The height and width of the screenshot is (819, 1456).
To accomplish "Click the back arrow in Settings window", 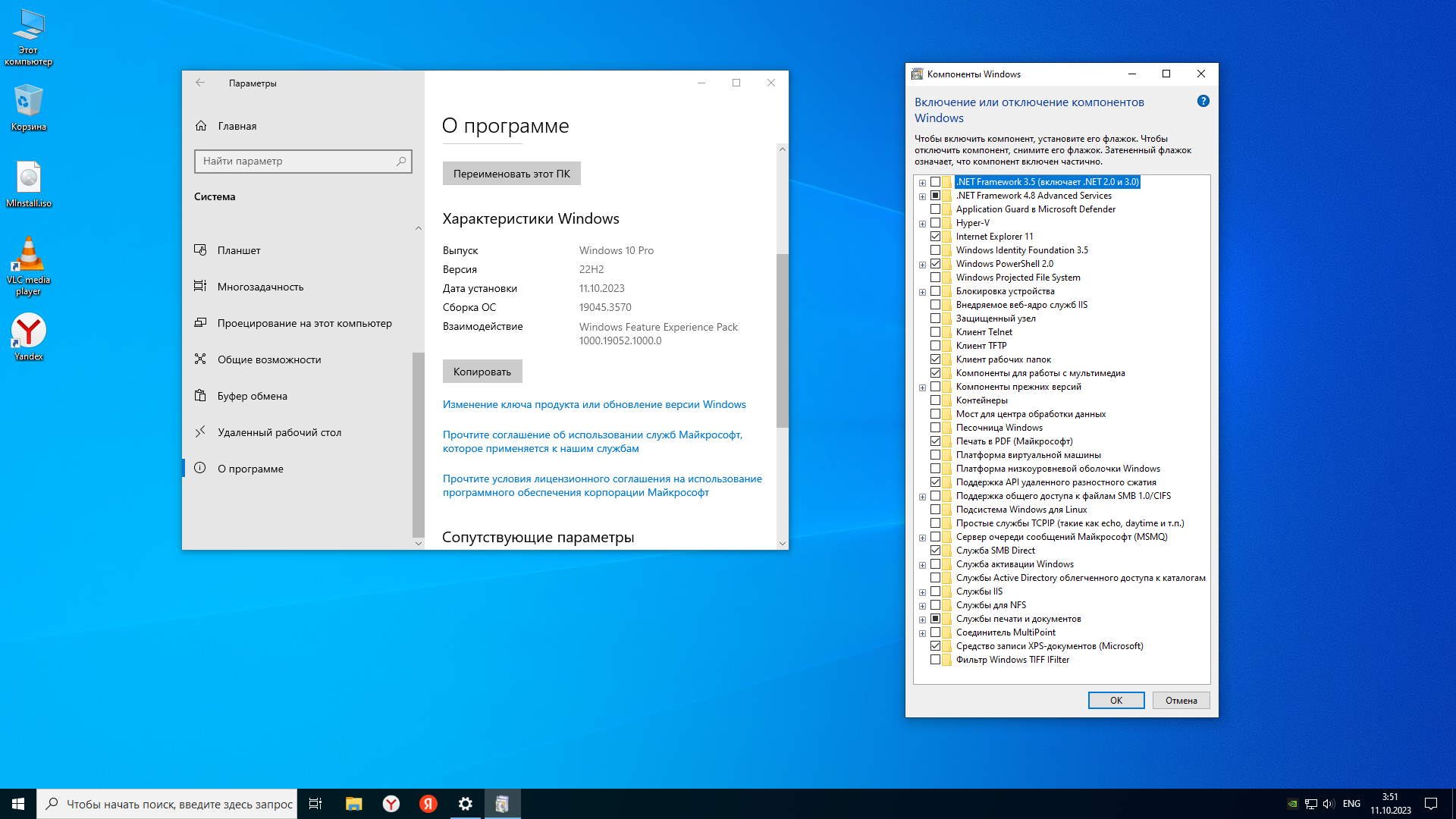I will tap(200, 83).
